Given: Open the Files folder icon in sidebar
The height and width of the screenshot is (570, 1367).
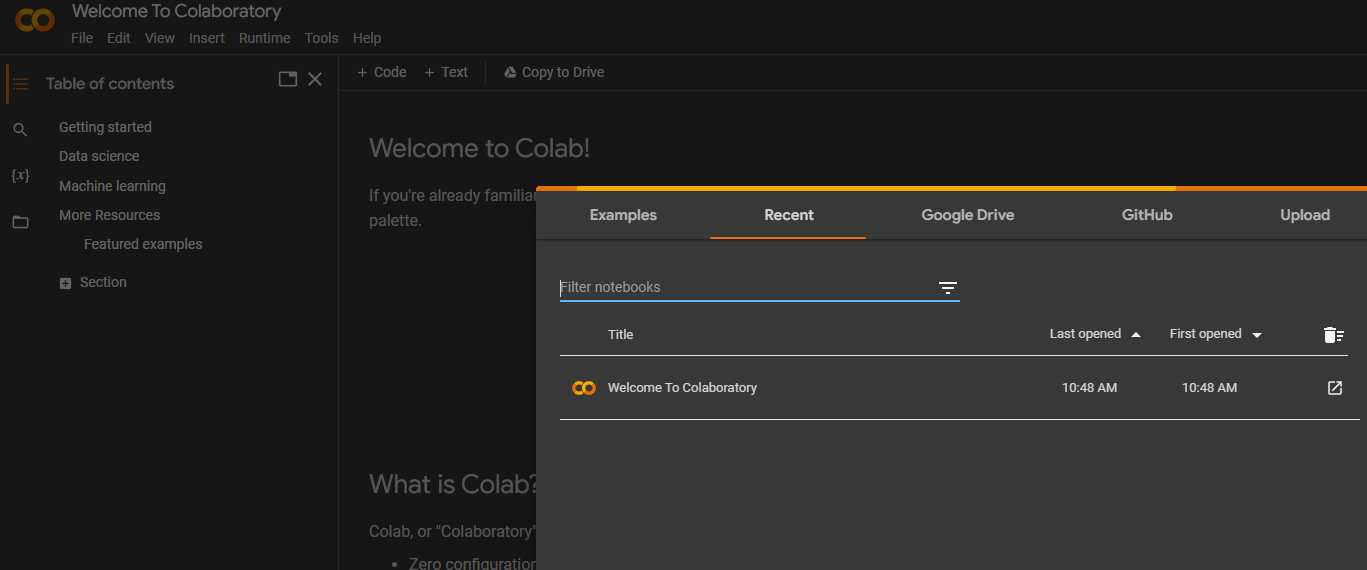Looking at the screenshot, I should pos(20,222).
